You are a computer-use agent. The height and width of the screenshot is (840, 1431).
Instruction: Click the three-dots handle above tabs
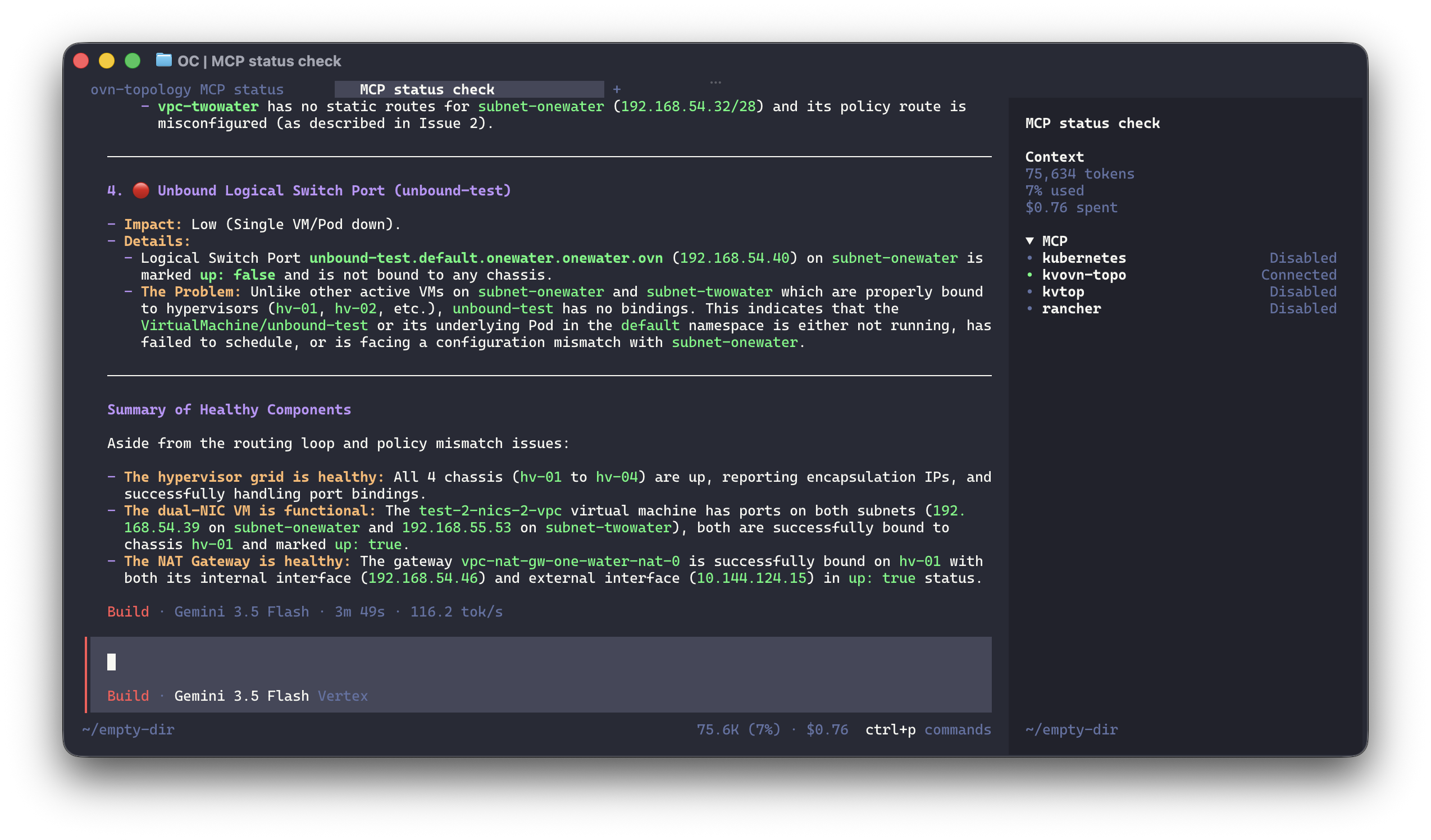click(x=715, y=83)
